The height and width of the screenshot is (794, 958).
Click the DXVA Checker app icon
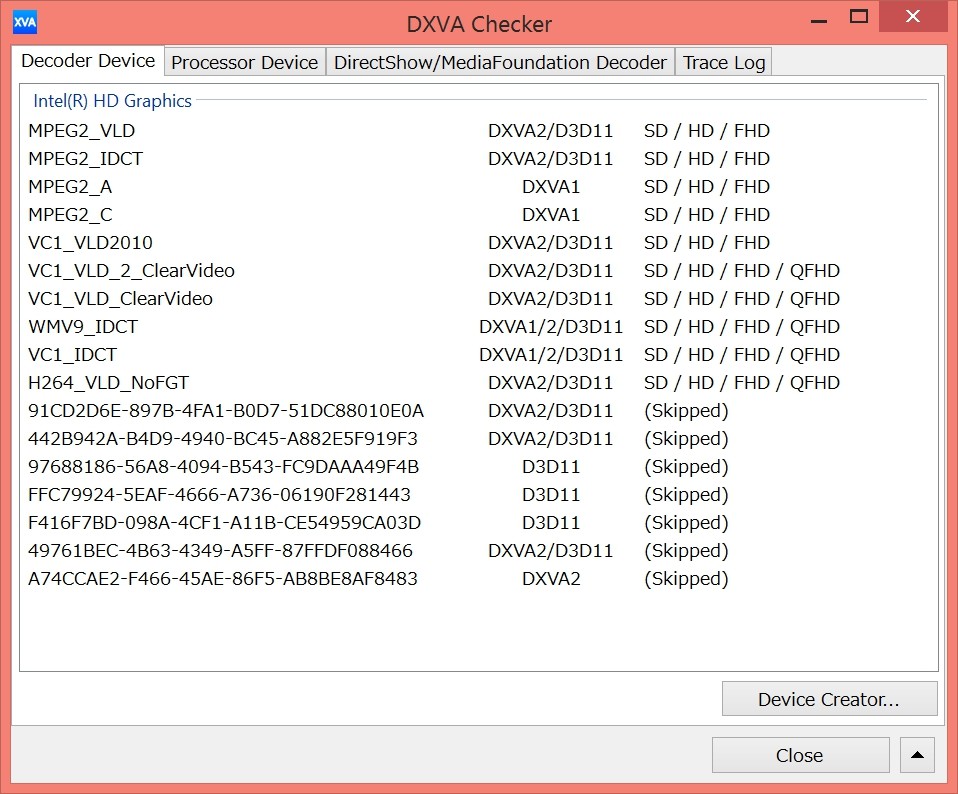(24, 23)
